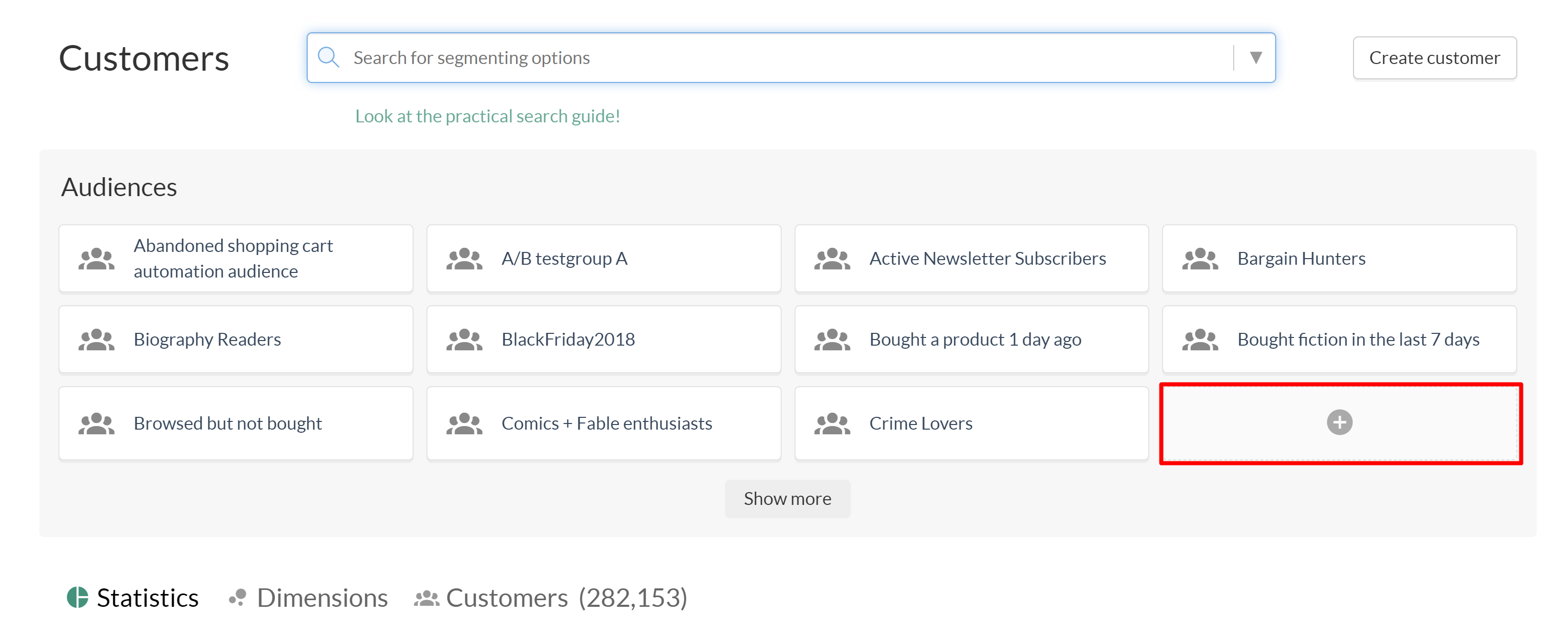Focus the segmenting options search field
This screenshot has height=636, width=1568.
click(x=785, y=57)
